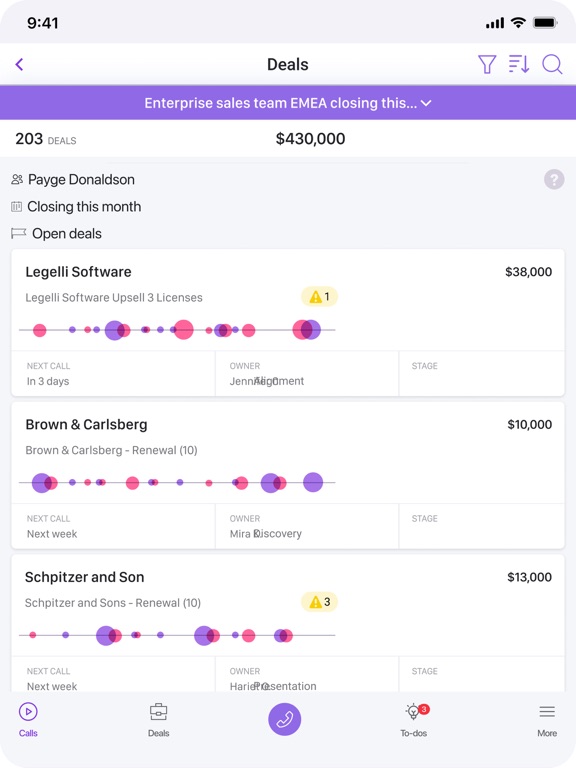The width and height of the screenshot is (576, 768).
Task: Open the help question mark icon
Action: coord(554,180)
